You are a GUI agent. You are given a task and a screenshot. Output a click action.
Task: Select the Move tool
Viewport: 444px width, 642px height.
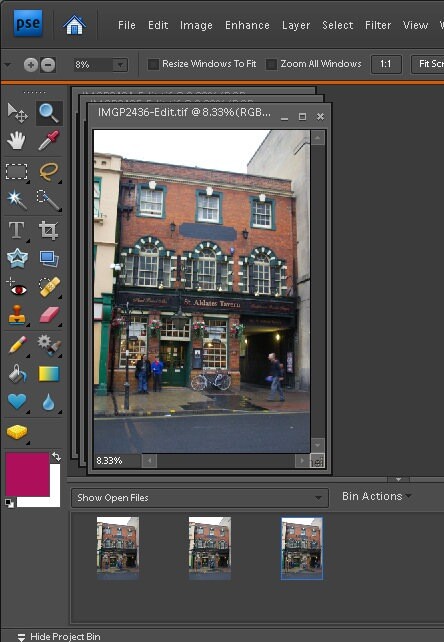click(17, 113)
